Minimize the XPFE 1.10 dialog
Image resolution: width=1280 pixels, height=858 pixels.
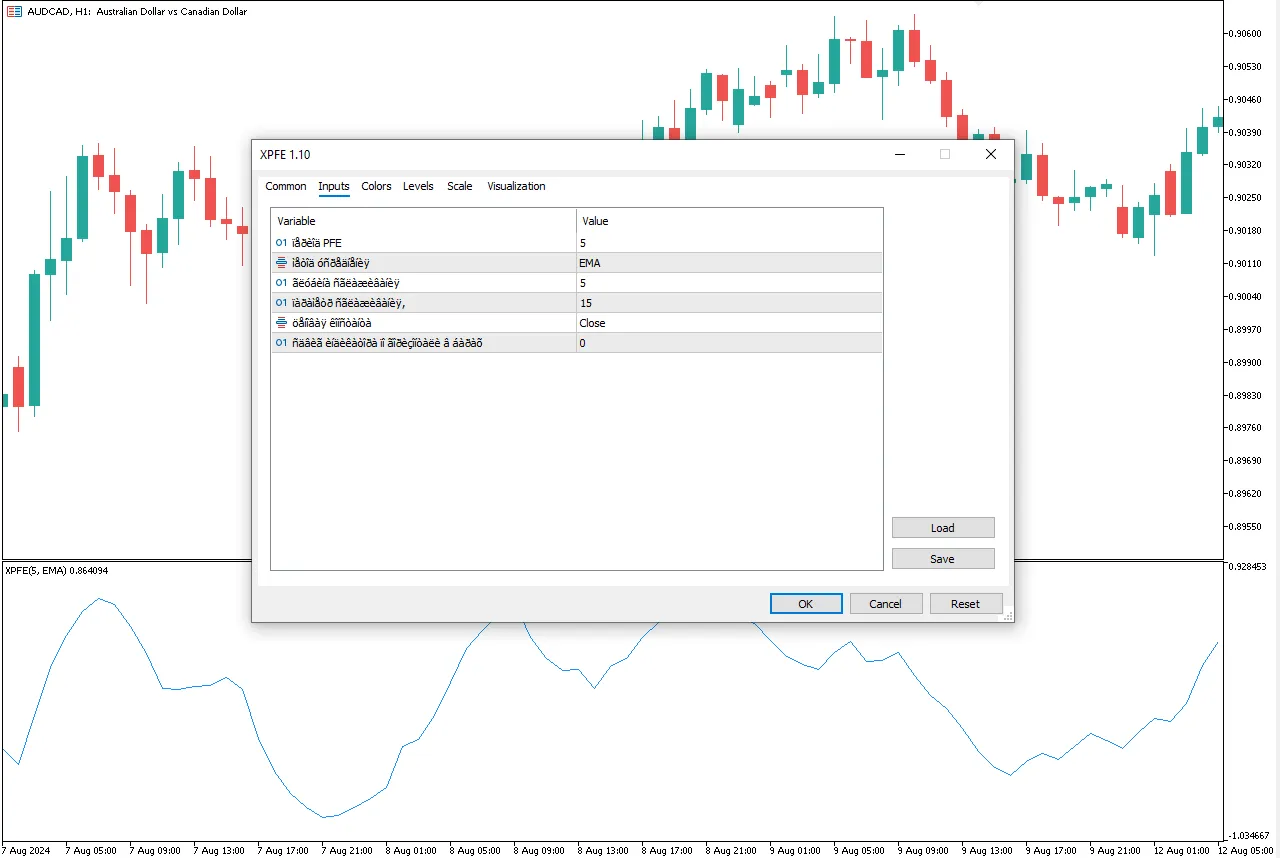(x=900, y=154)
